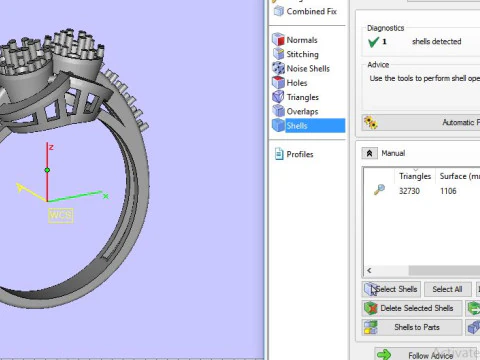Click the WCS label in viewport
The width and height of the screenshot is (480, 360).
point(61,215)
